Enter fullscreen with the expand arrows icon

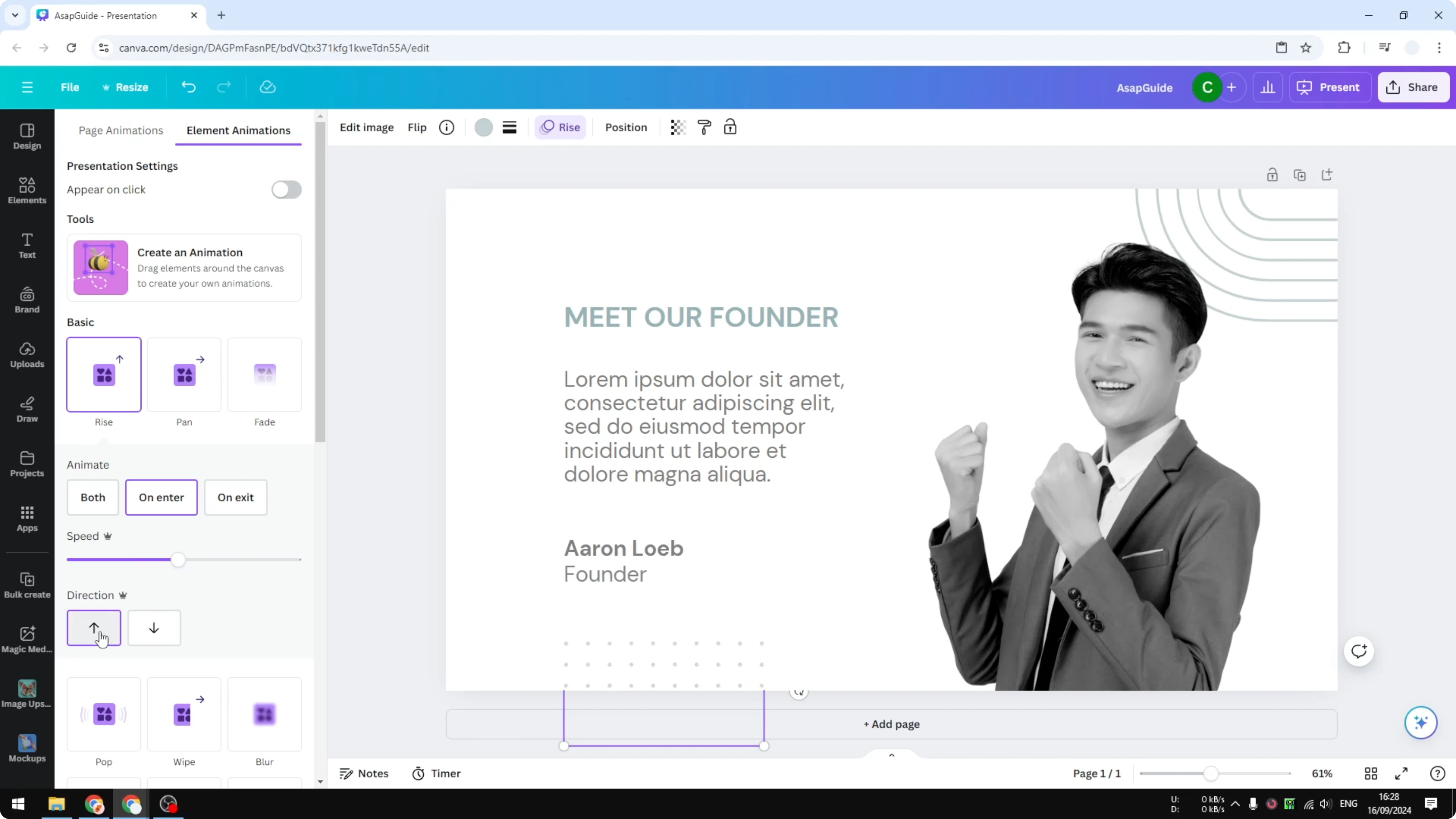(x=1401, y=774)
